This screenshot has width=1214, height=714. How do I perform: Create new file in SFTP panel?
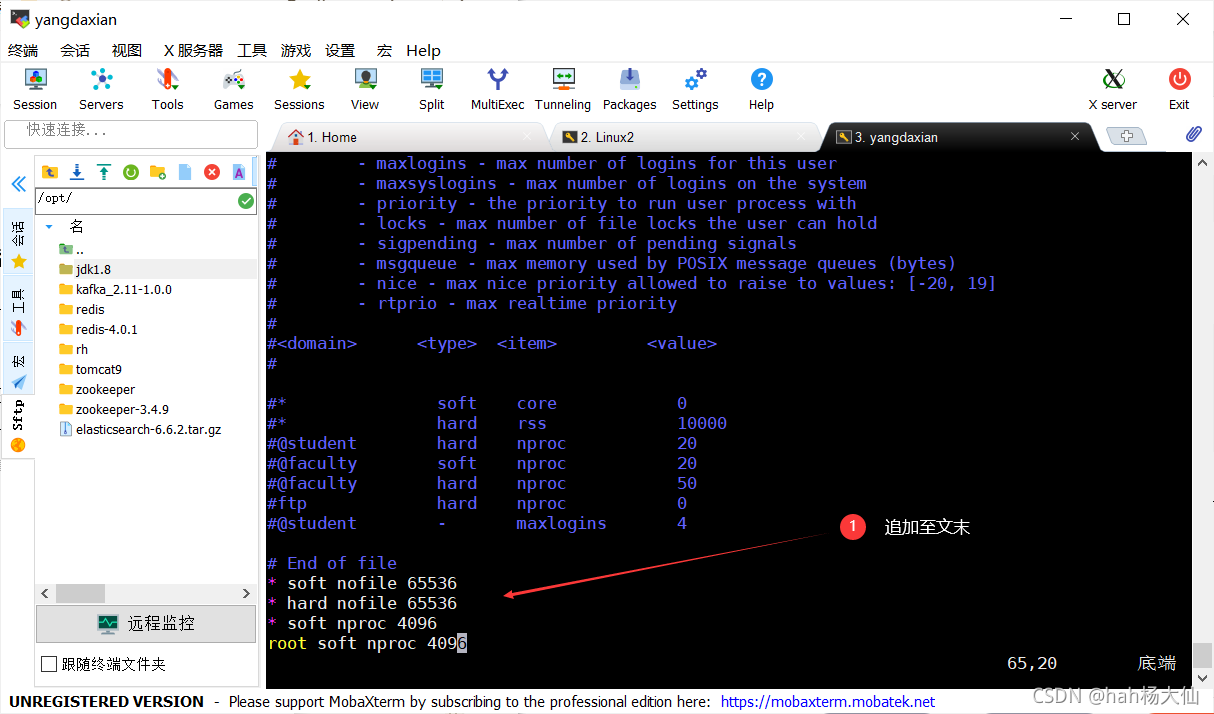[184, 172]
